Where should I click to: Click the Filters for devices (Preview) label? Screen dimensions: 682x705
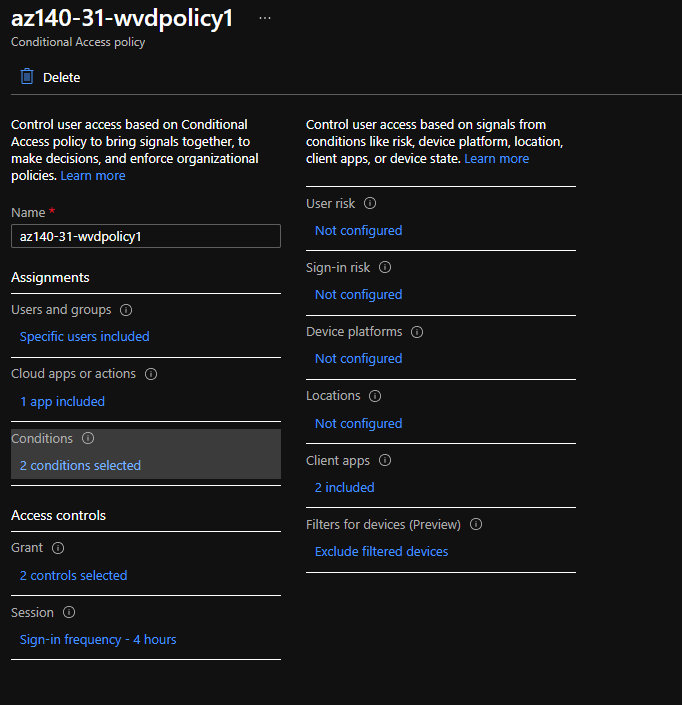[x=383, y=525]
